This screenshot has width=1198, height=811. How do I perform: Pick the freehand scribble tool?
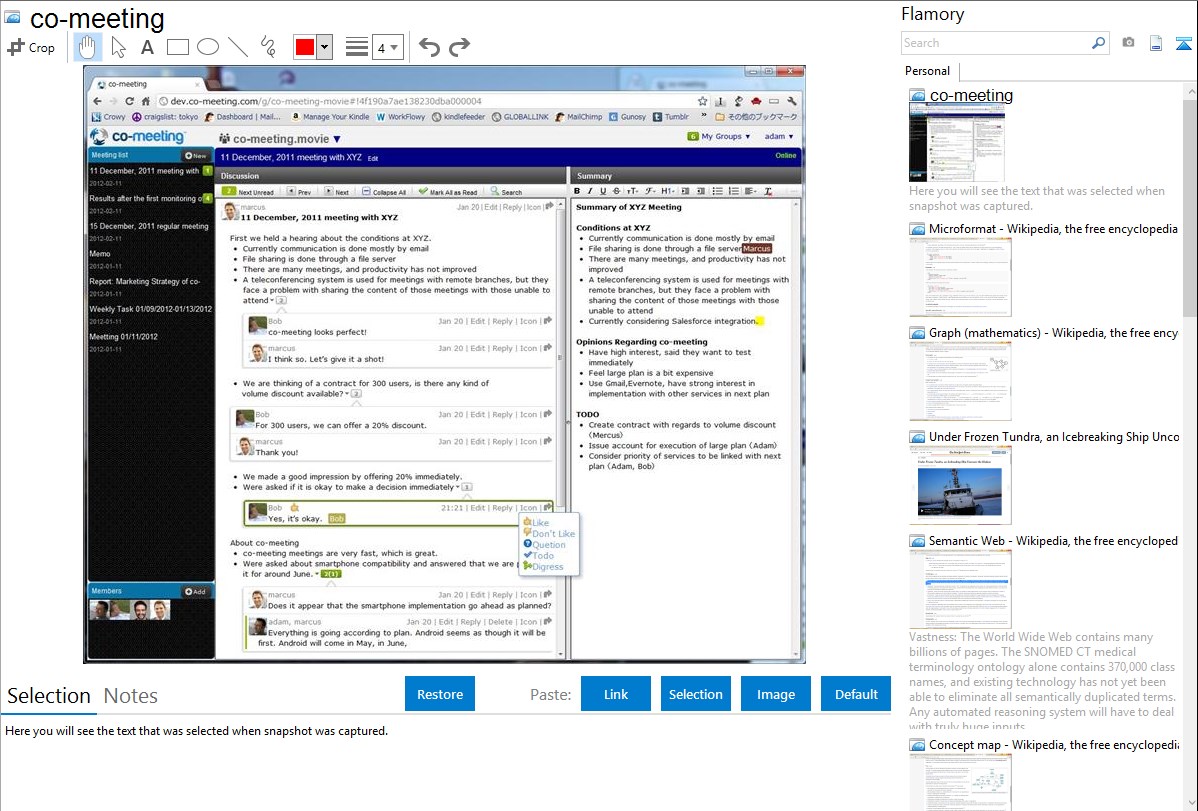[x=268, y=47]
